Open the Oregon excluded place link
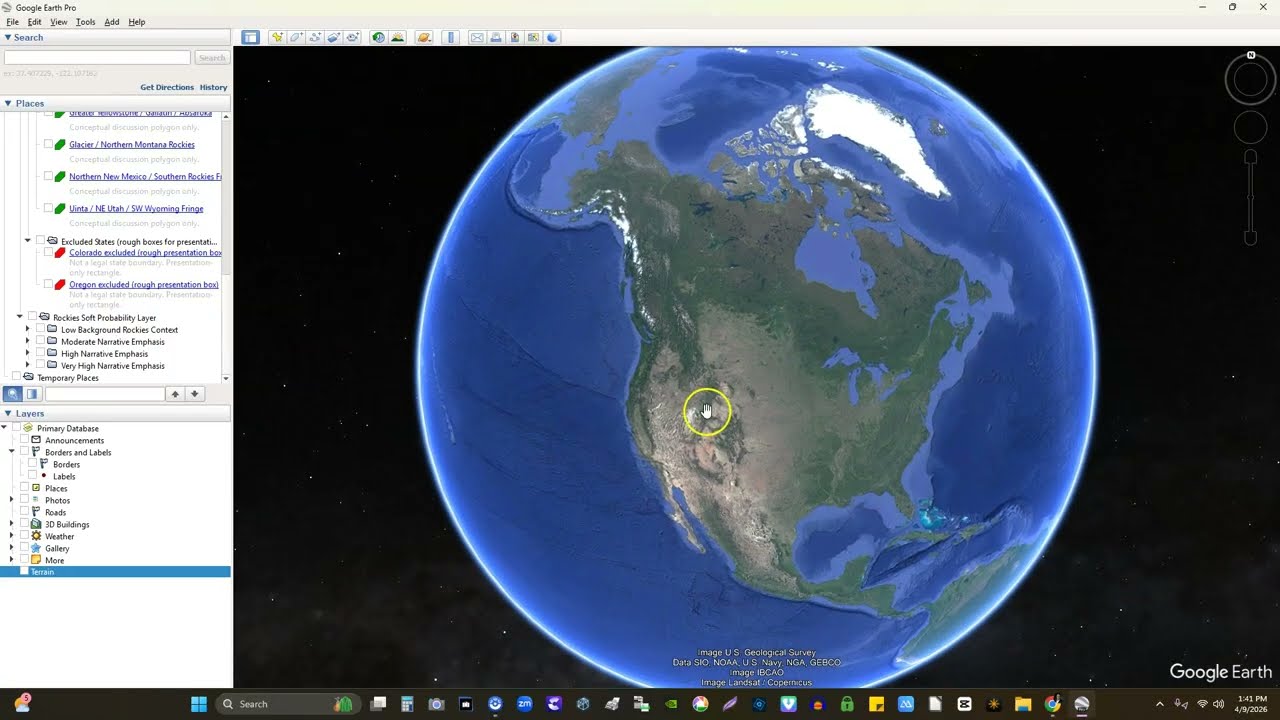Image resolution: width=1280 pixels, height=720 pixels. [x=143, y=285]
